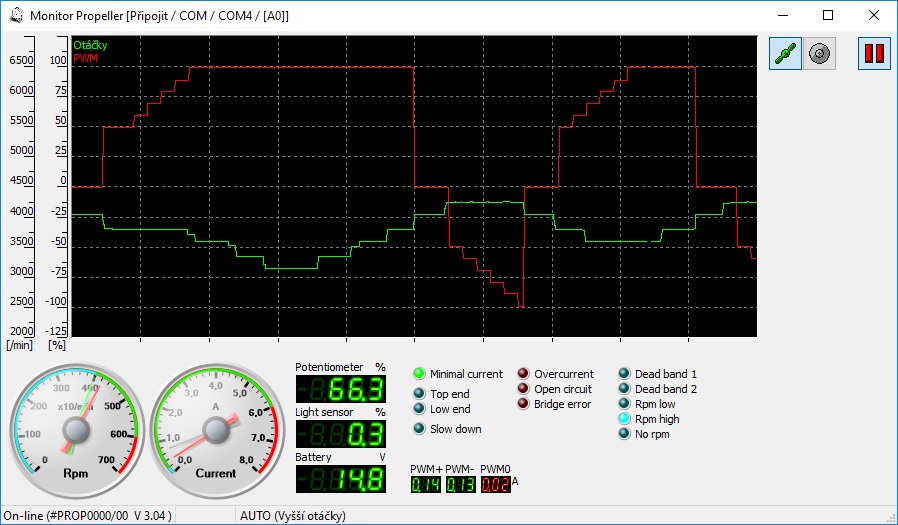The height and width of the screenshot is (525, 898).
Task: Select the green propeller mode button
Action: [x=785, y=54]
